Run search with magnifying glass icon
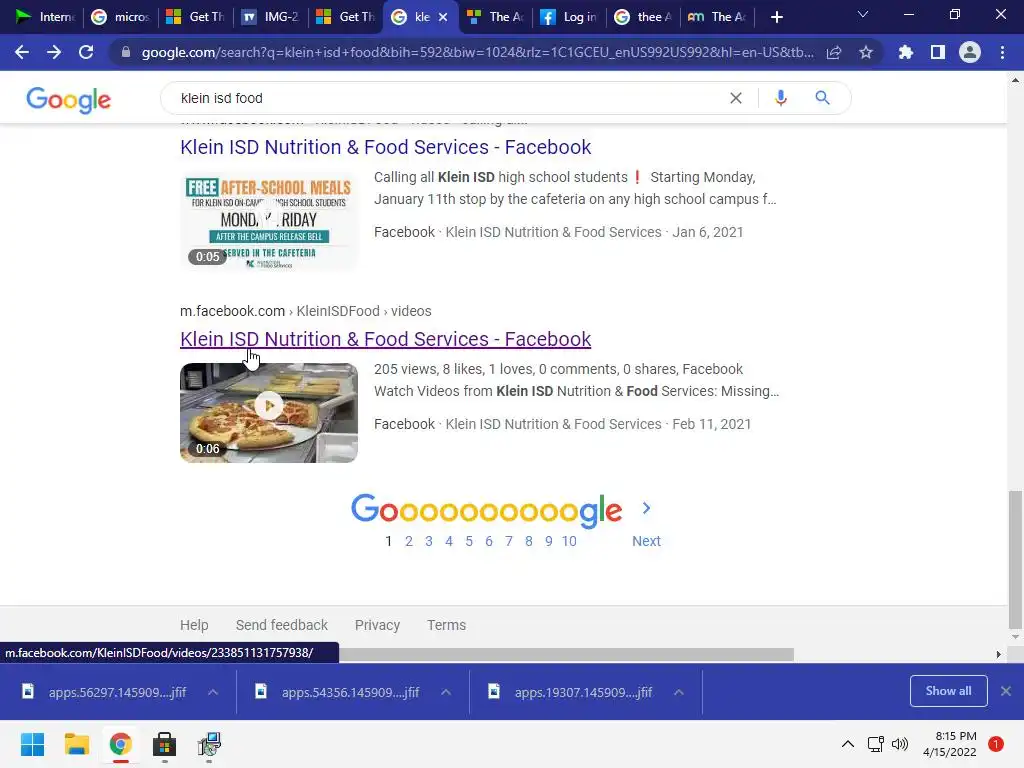Image resolution: width=1024 pixels, height=768 pixels. point(823,98)
